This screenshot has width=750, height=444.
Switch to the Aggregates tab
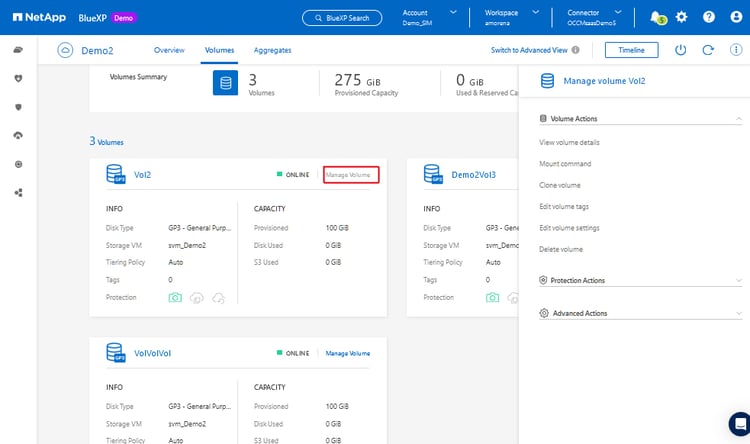pyautogui.click(x=273, y=50)
